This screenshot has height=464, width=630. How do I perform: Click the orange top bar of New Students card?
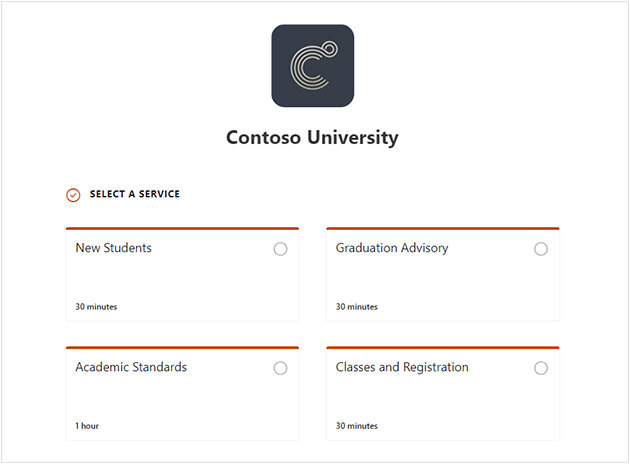tap(182, 229)
